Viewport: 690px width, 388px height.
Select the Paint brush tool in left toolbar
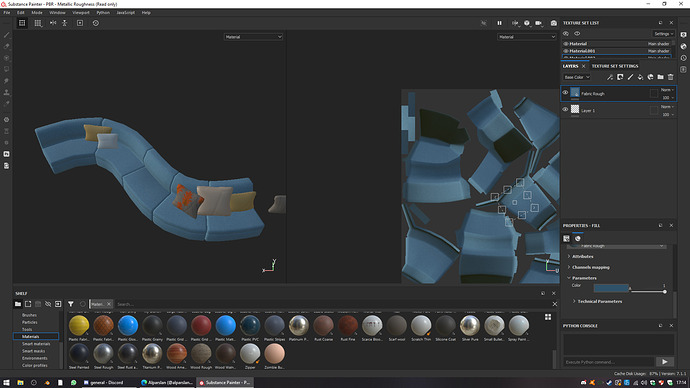(x=7, y=35)
